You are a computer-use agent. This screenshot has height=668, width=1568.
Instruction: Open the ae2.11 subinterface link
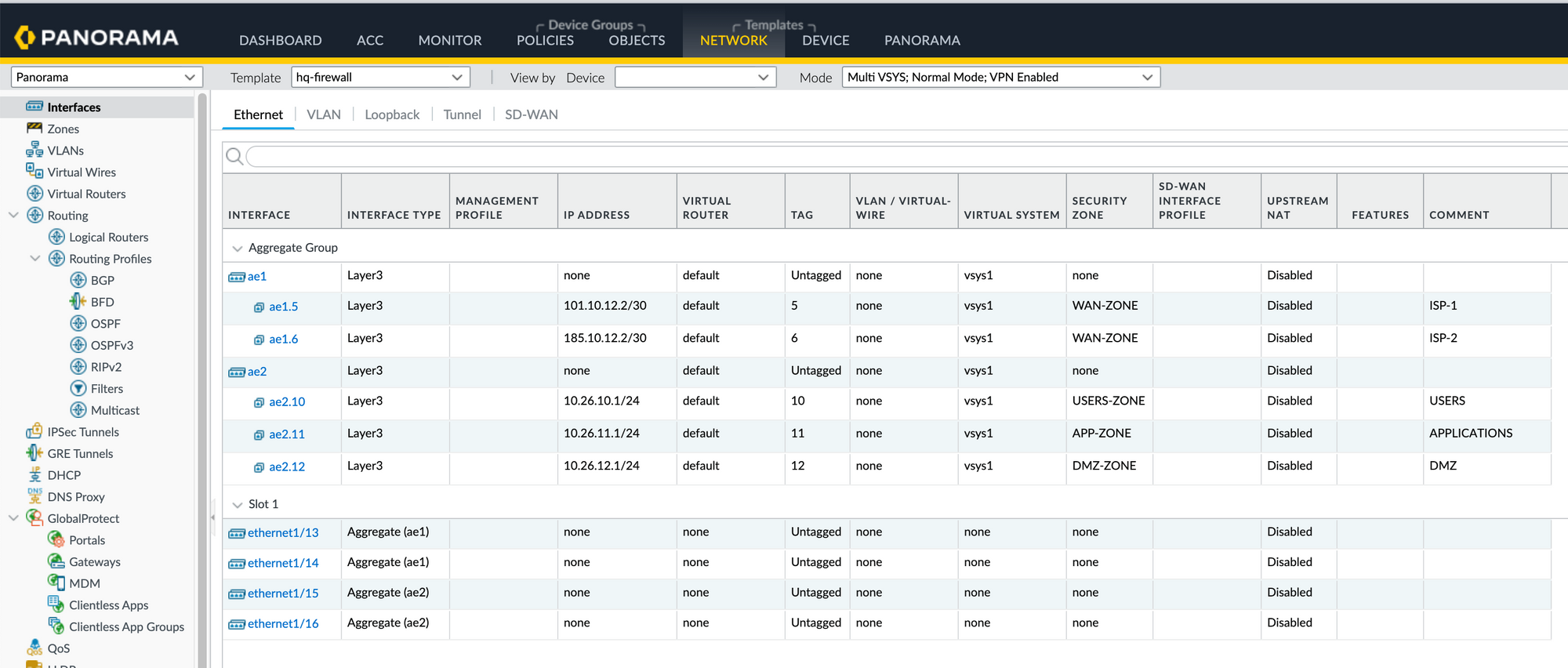click(x=287, y=434)
